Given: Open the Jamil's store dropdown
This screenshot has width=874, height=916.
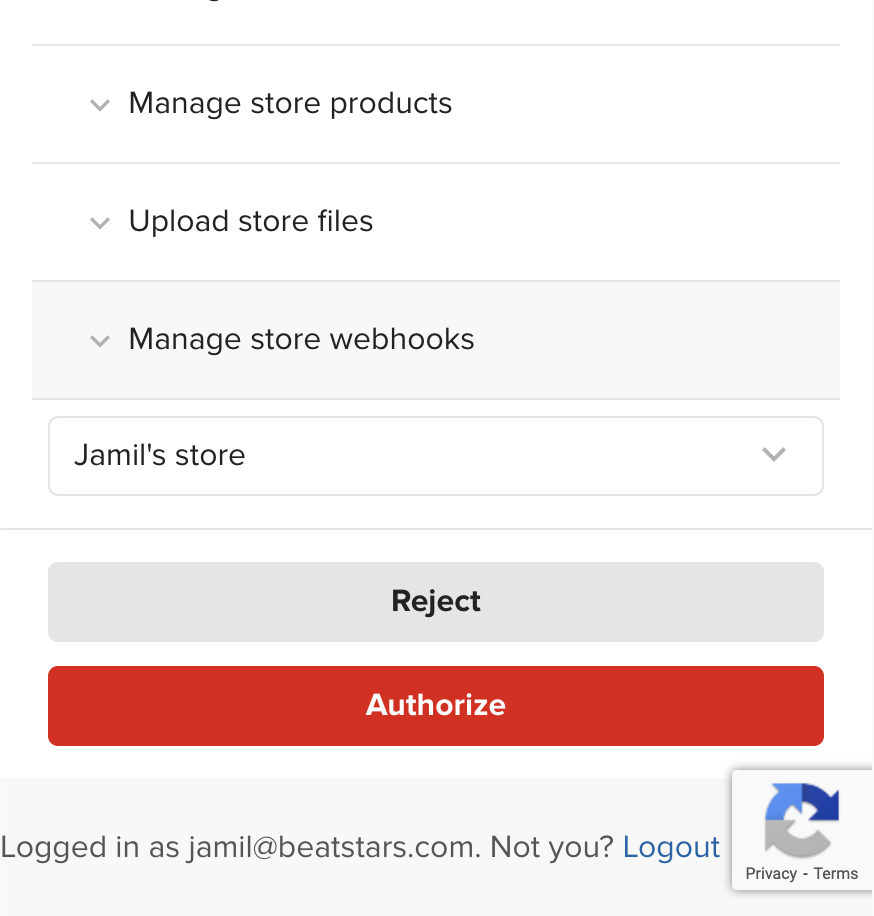Looking at the screenshot, I should coord(436,456).
